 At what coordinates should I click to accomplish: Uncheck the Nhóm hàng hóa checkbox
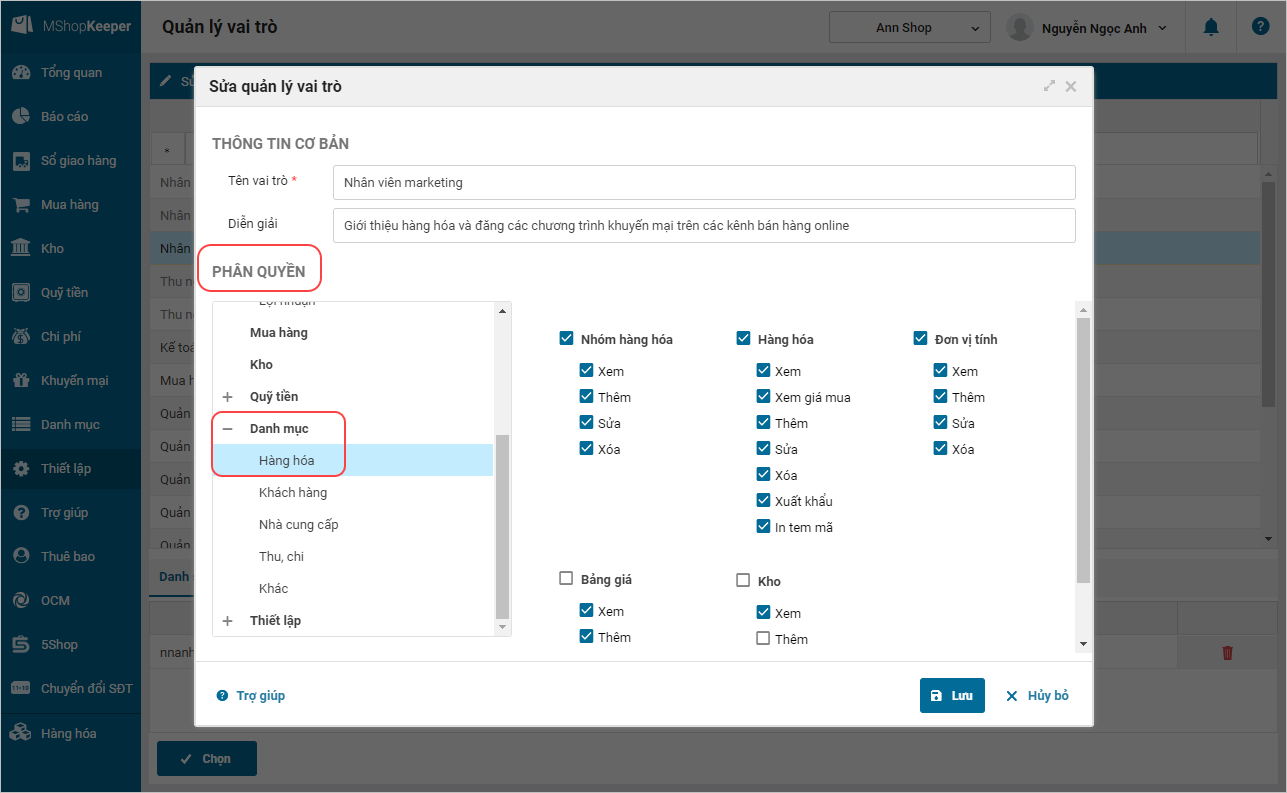click(567, 339)
